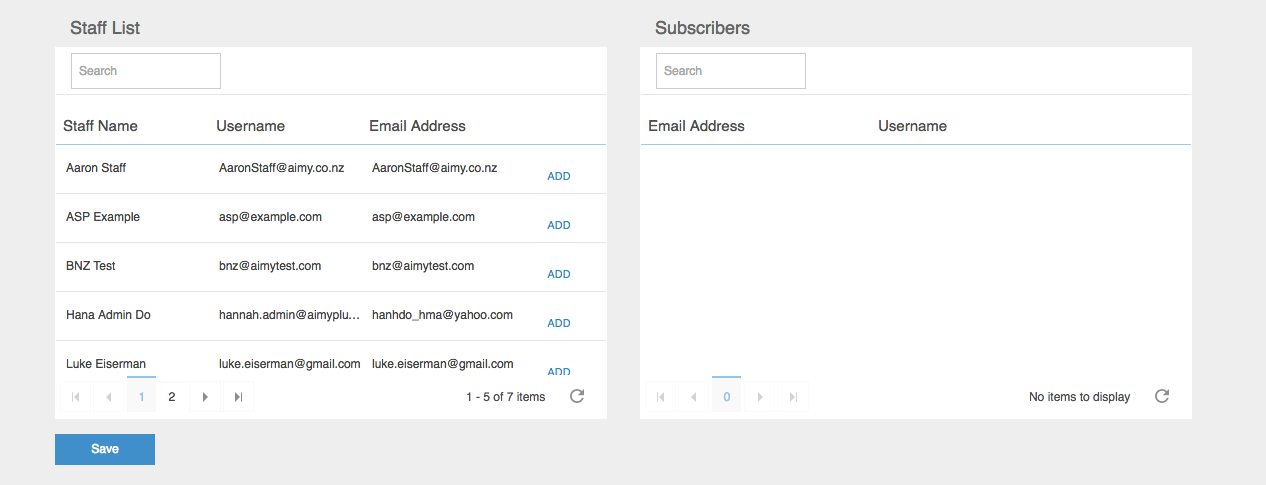Refresh the Subscribers grid
1266x485 pixels.
pos(1162,396)
